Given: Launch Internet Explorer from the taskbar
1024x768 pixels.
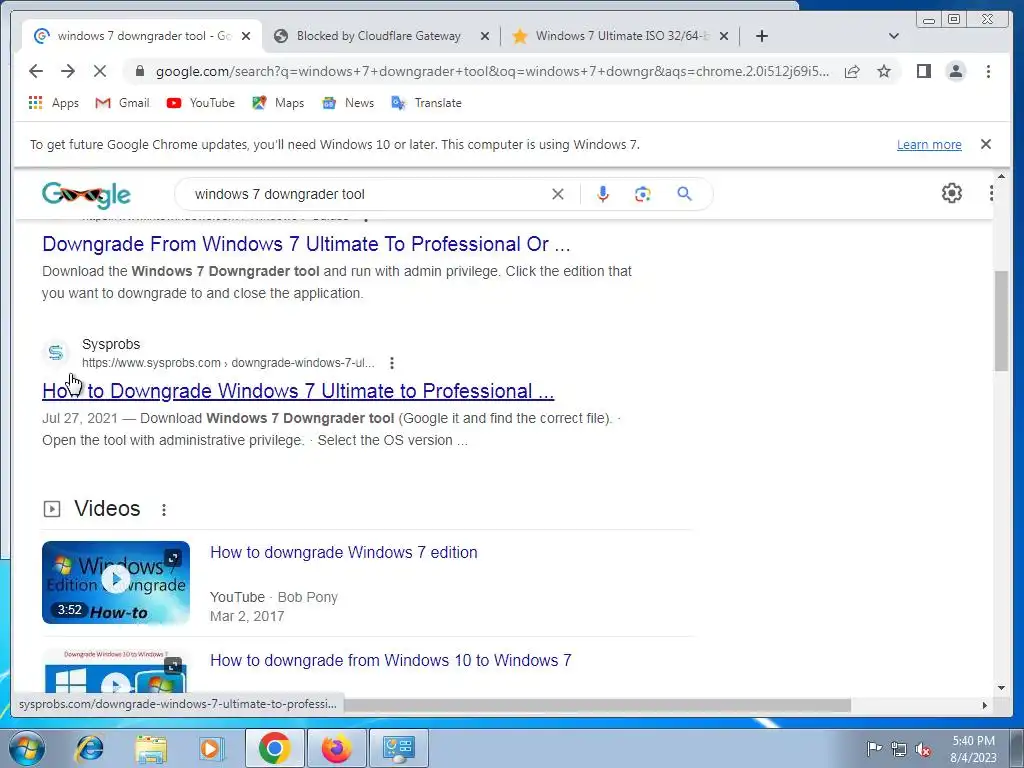Looking at the screenshot, I should click(89, 748).
